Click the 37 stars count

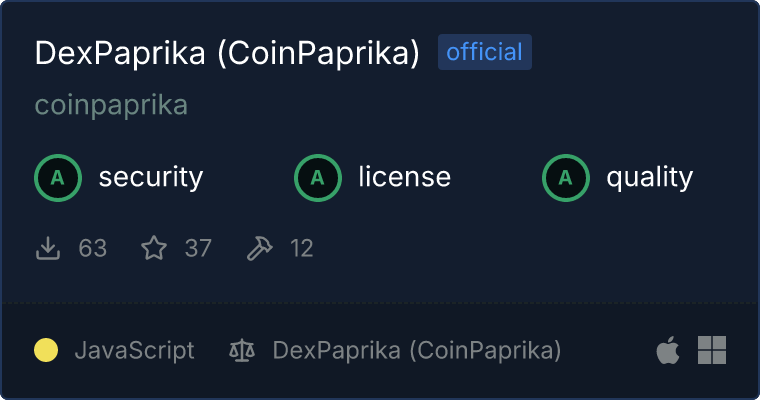198,248
